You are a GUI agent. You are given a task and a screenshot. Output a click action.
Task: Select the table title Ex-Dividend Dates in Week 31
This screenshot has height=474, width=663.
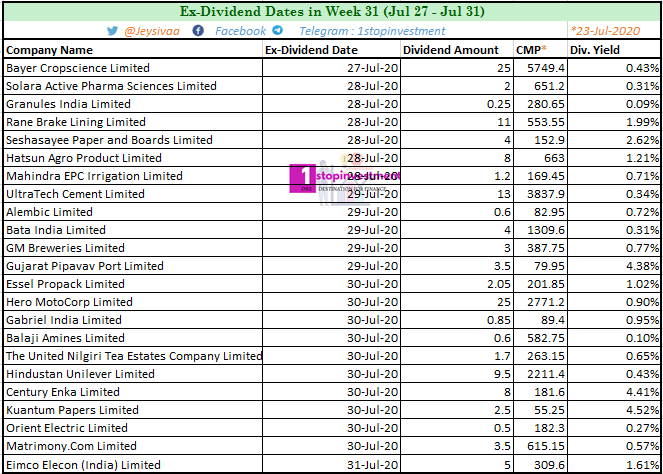coord(332,11)
